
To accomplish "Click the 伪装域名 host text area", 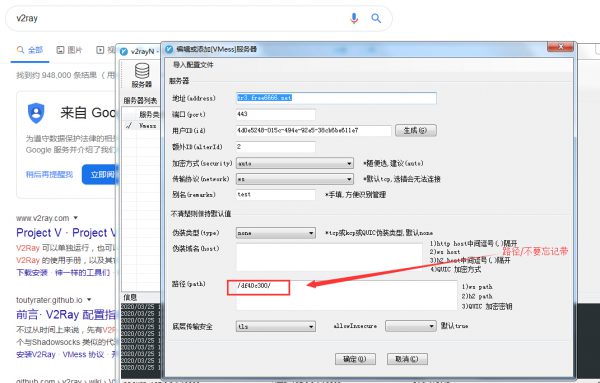I will coord(329,258).
